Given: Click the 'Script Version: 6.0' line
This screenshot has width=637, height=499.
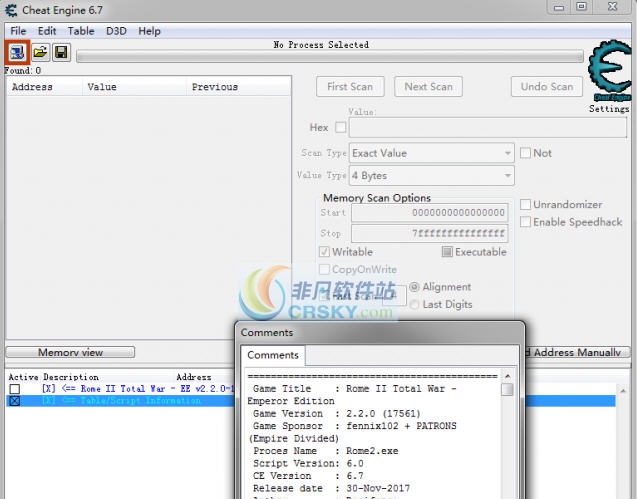Looking at the screenshot, I should 308,464.
